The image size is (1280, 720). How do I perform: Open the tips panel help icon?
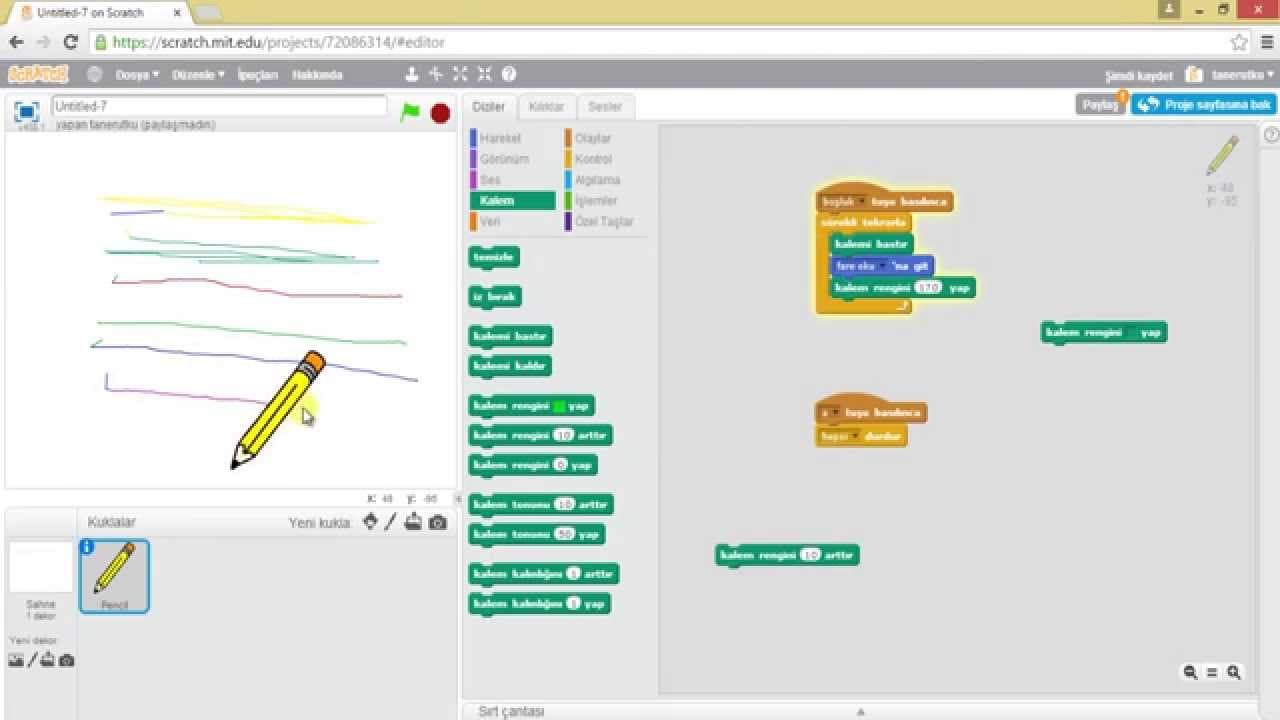[x=1271, y=135]
